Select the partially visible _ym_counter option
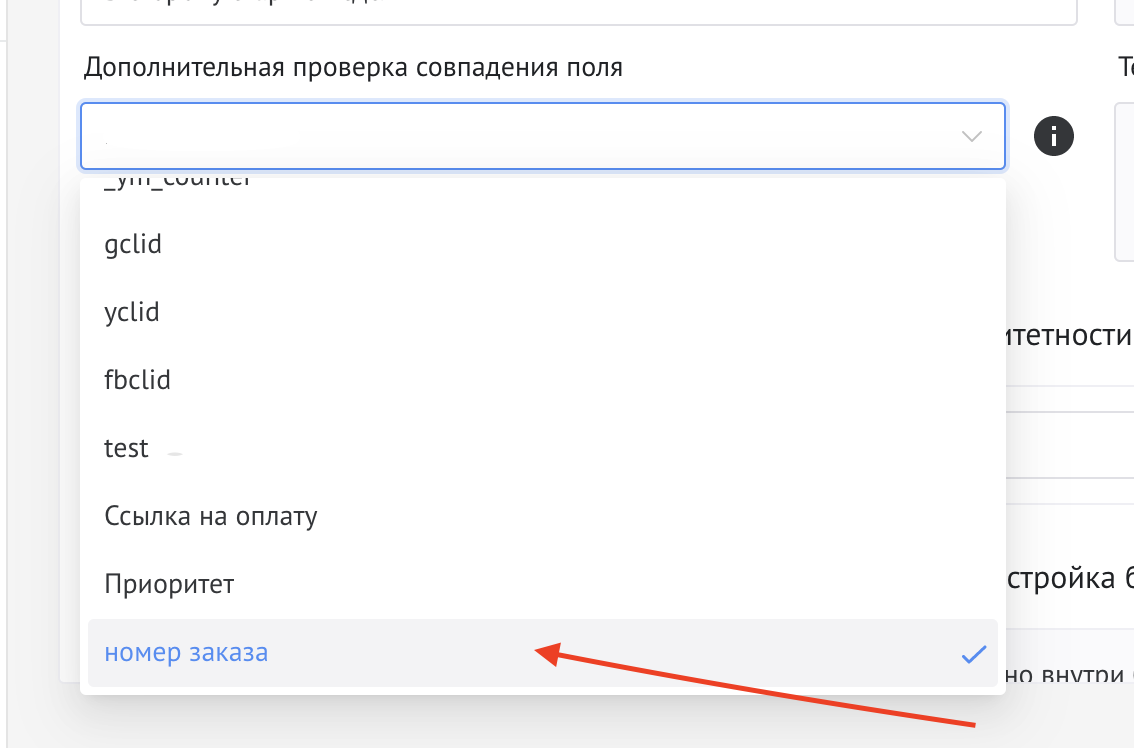This screenshot has height=748, width=1134. (178, 184)
